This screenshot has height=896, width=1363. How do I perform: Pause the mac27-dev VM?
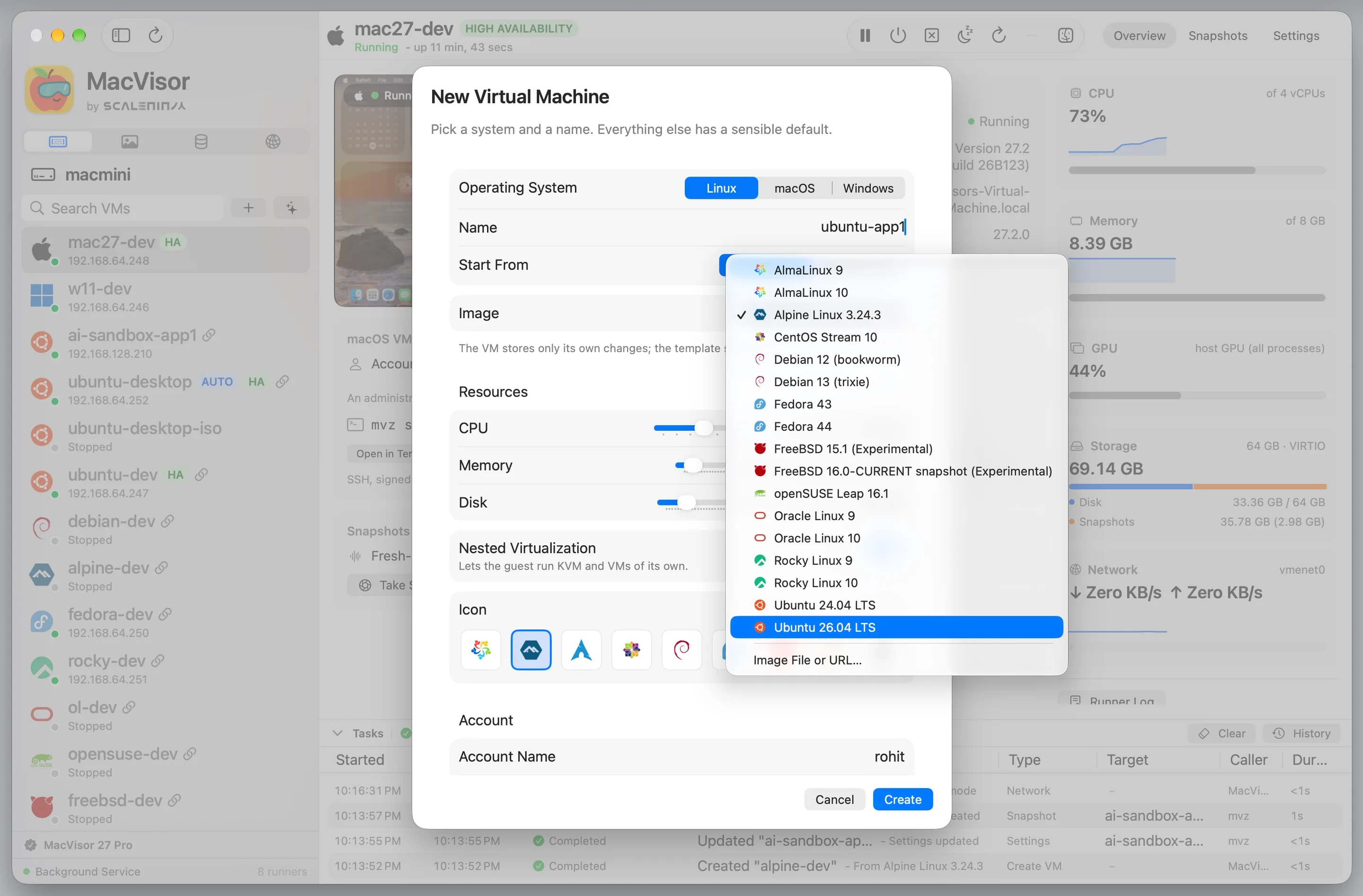(865, 35)
